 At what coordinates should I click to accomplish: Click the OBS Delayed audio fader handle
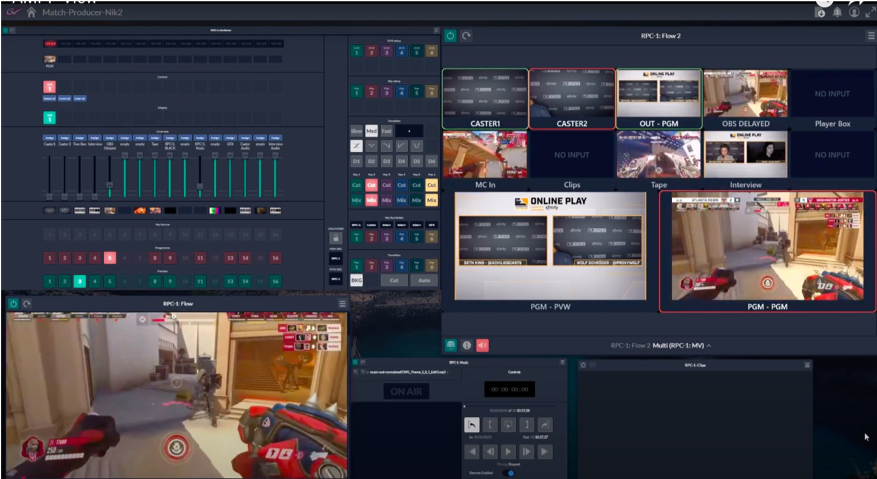pyautogui.click(x=110, y=185)
